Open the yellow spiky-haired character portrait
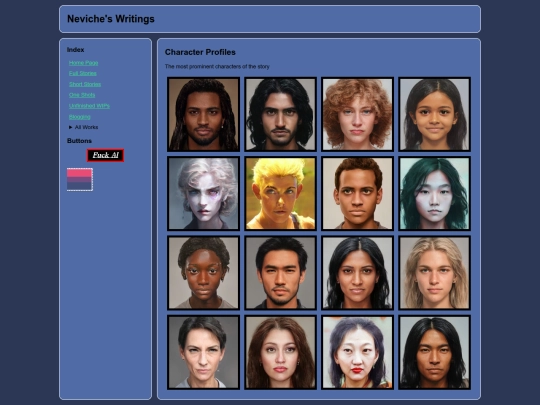 tap(281, 194)
